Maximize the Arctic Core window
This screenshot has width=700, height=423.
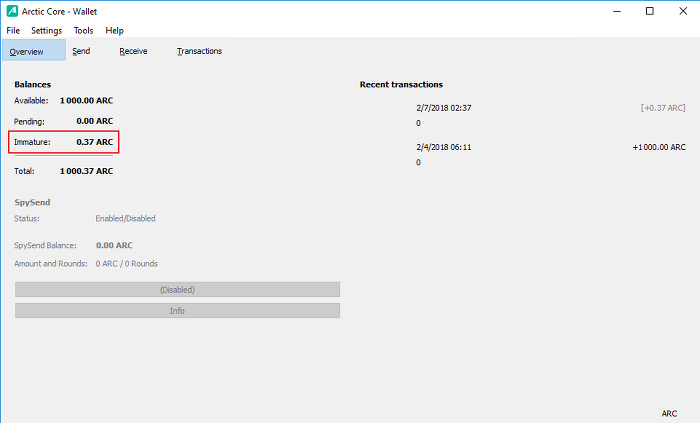(x=650, y=11)
